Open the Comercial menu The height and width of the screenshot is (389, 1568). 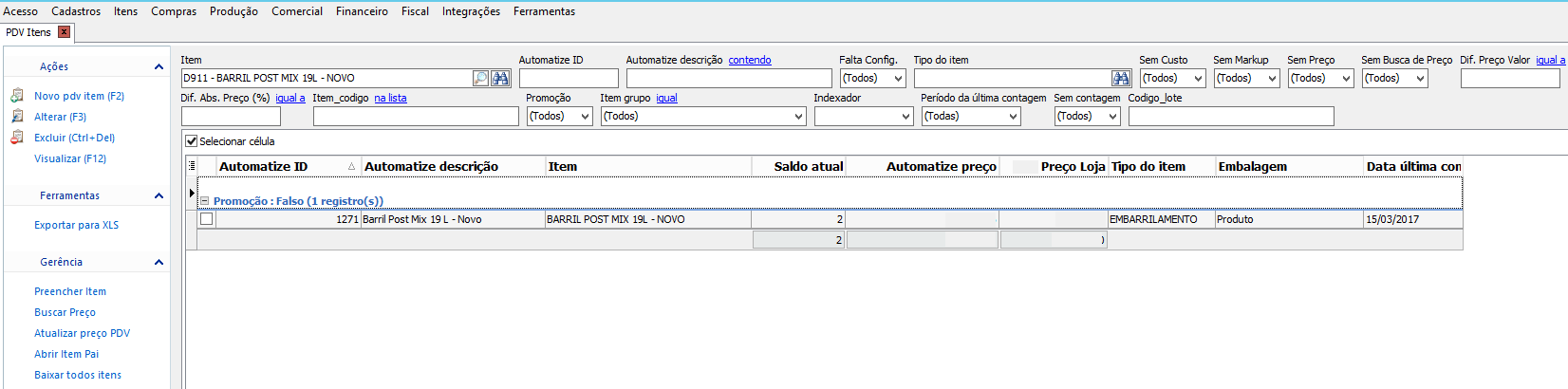(297, 11)
